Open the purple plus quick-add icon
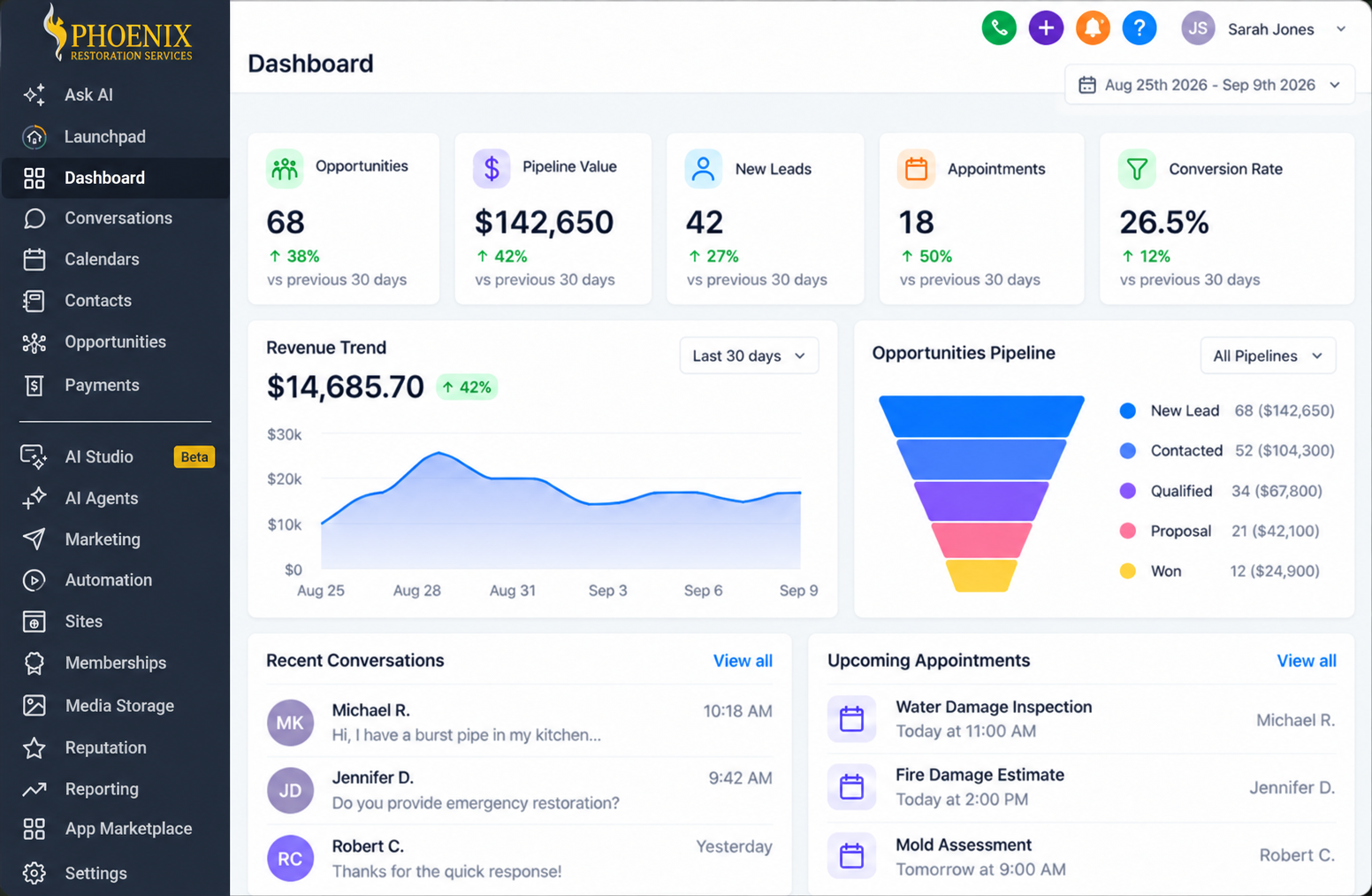 (1046, 28)
